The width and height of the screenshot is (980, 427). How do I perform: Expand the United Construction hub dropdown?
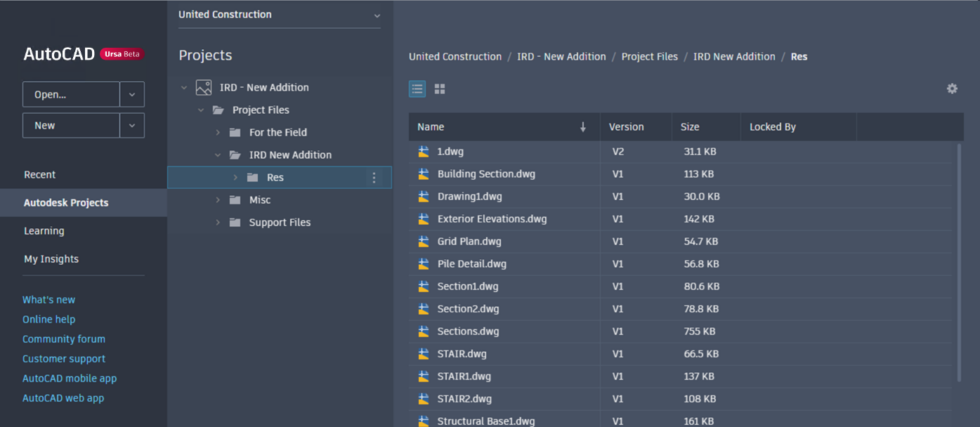[376, 15]
